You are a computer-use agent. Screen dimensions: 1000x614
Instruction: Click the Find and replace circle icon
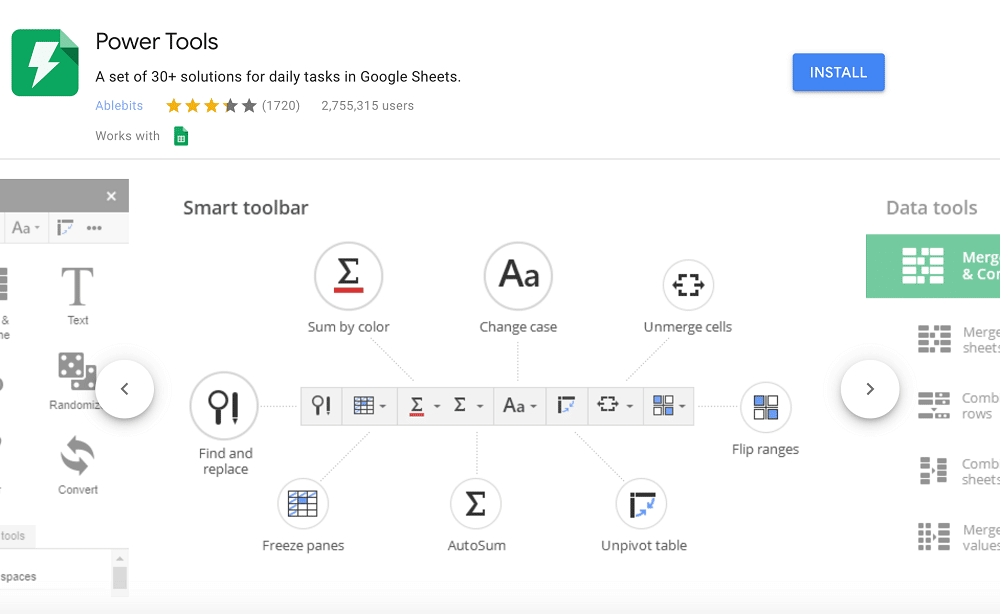pyautogui.click(x=224, y=406)
